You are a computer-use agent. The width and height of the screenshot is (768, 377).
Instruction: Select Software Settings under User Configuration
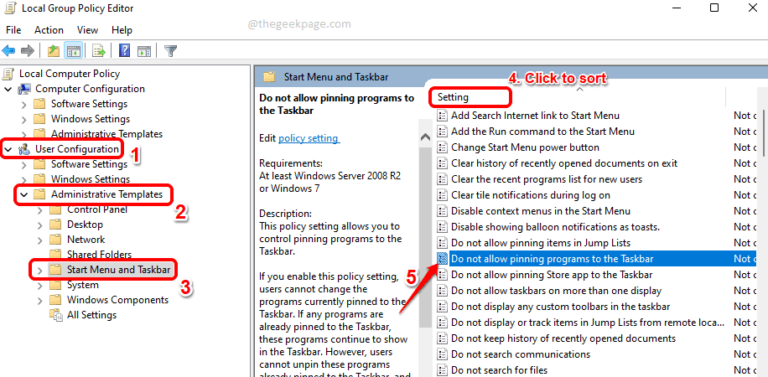point(89,164)
